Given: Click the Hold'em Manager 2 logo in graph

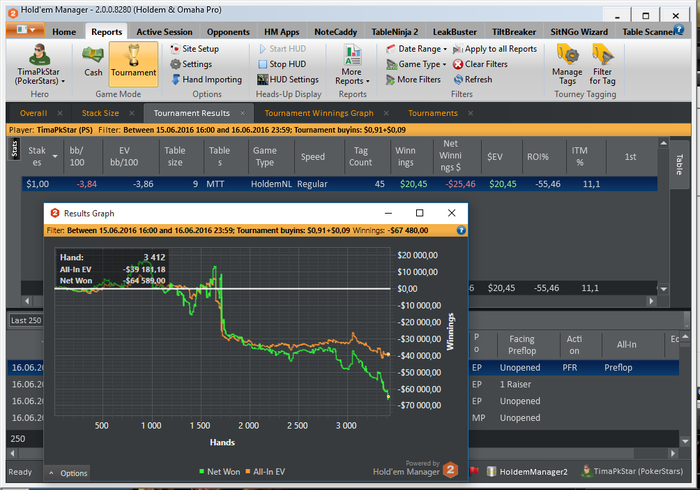Looking at the screenshot, I should (x=450, y=469).
